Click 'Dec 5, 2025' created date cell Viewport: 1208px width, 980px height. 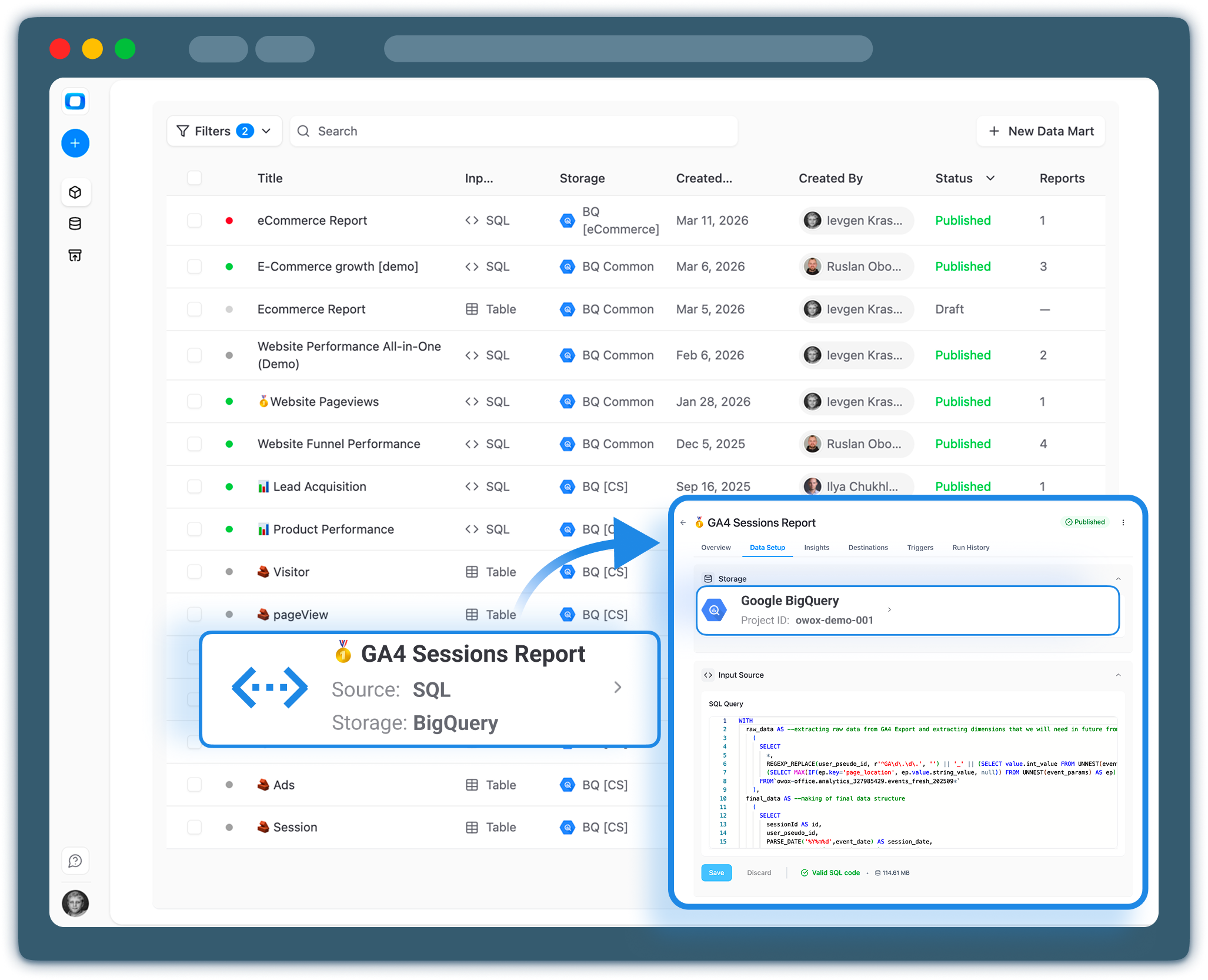pyautogui.click(x=710, y=444)
